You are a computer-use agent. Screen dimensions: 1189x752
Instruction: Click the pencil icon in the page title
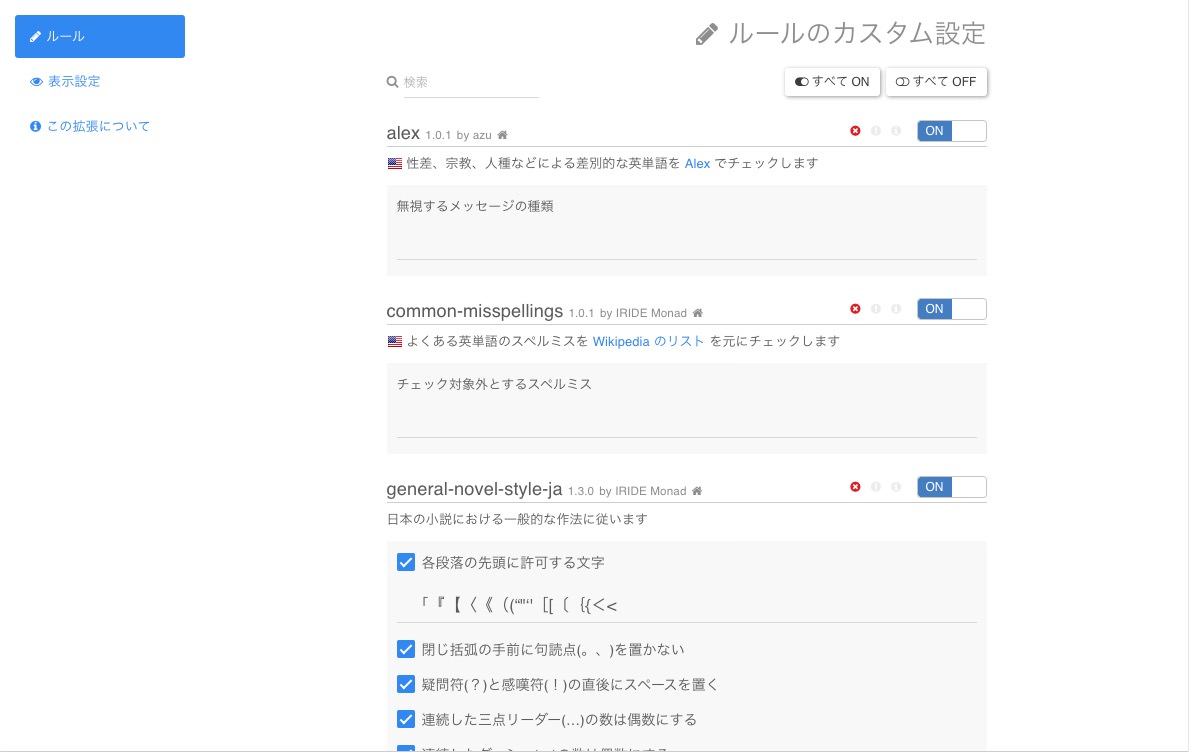point(707,33)
